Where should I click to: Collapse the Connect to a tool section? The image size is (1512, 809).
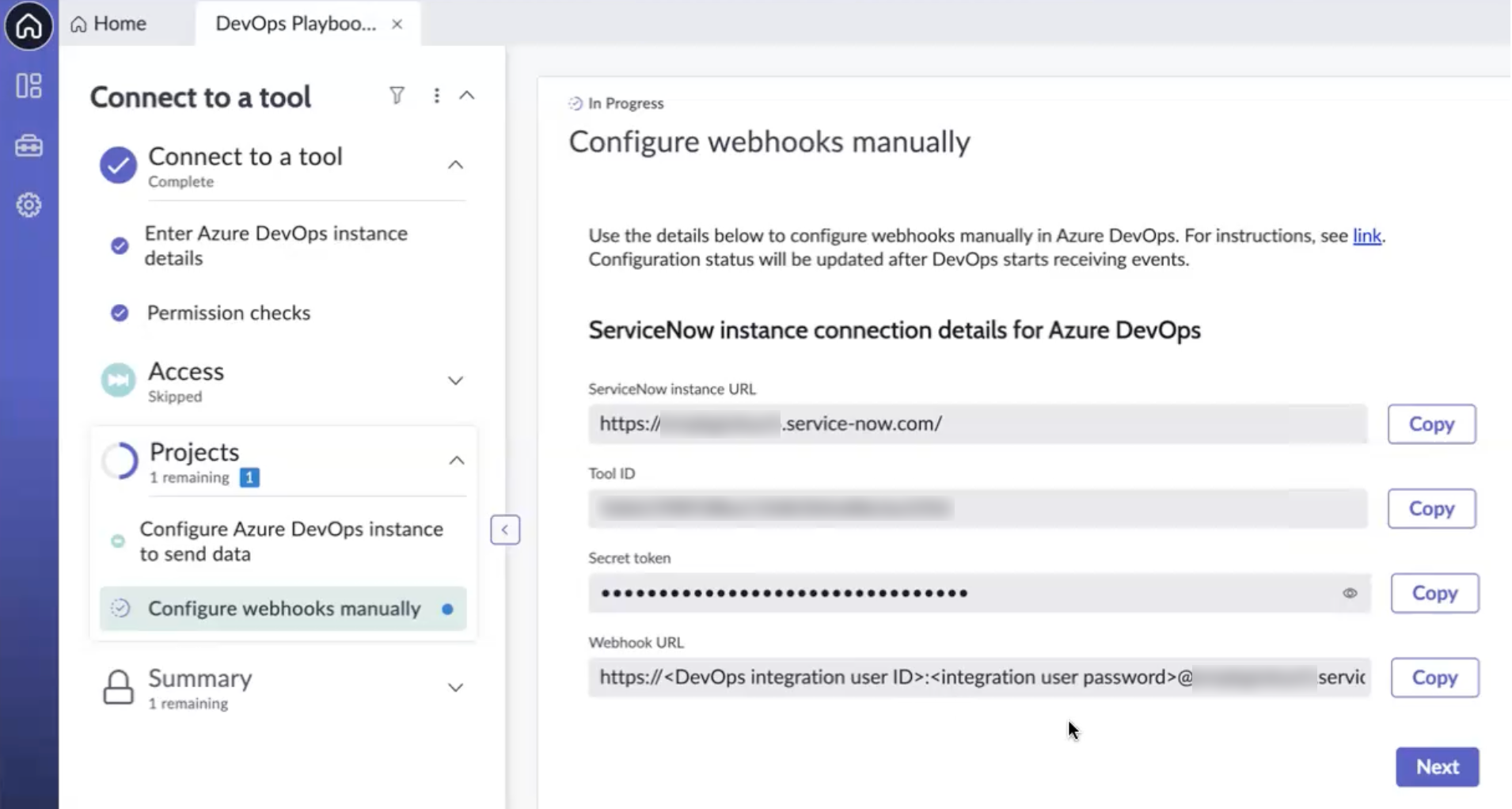pyautogui.click(x=455, y=165)
